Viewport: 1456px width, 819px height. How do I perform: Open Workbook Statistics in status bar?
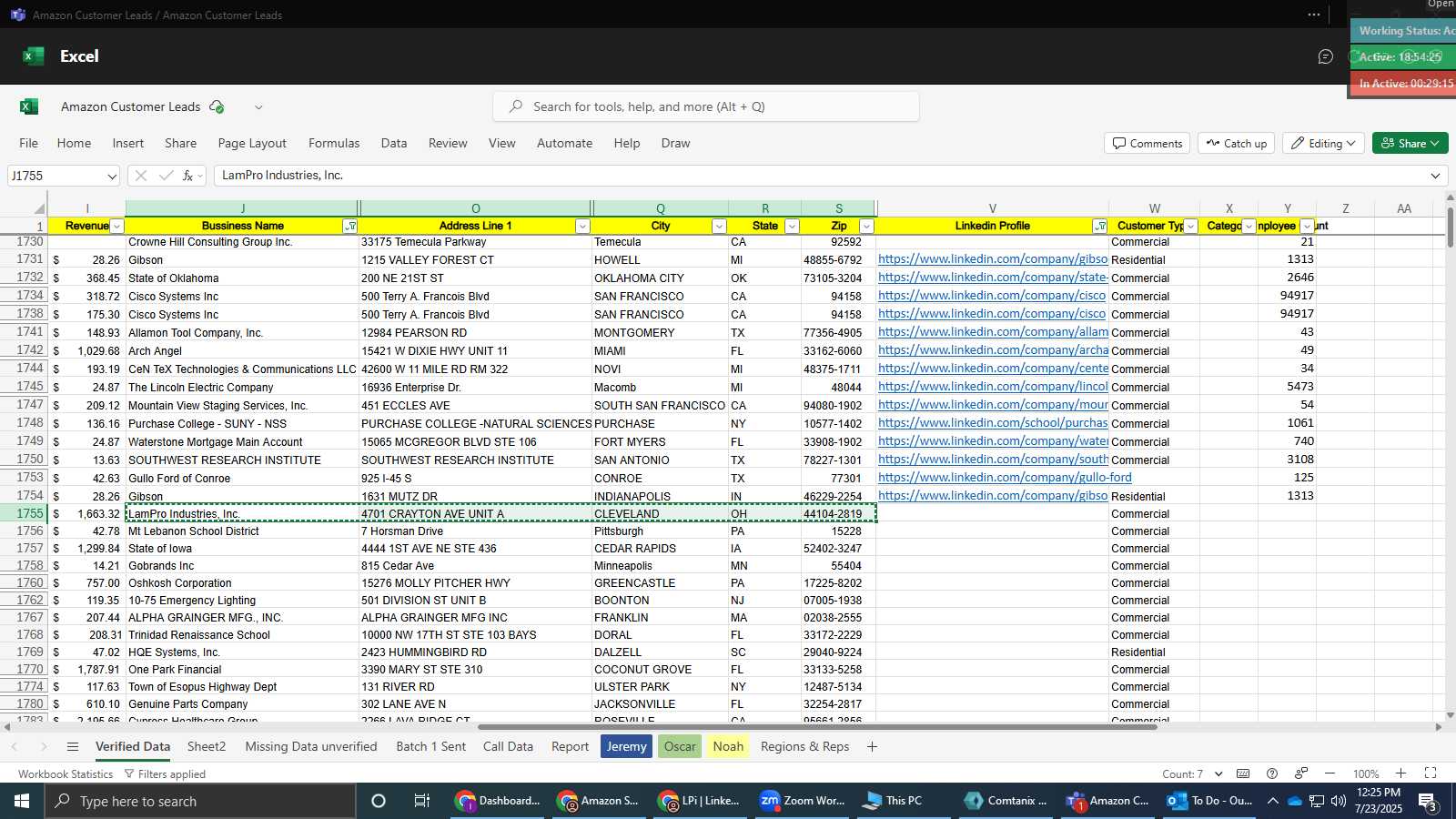tap(66, 773)
